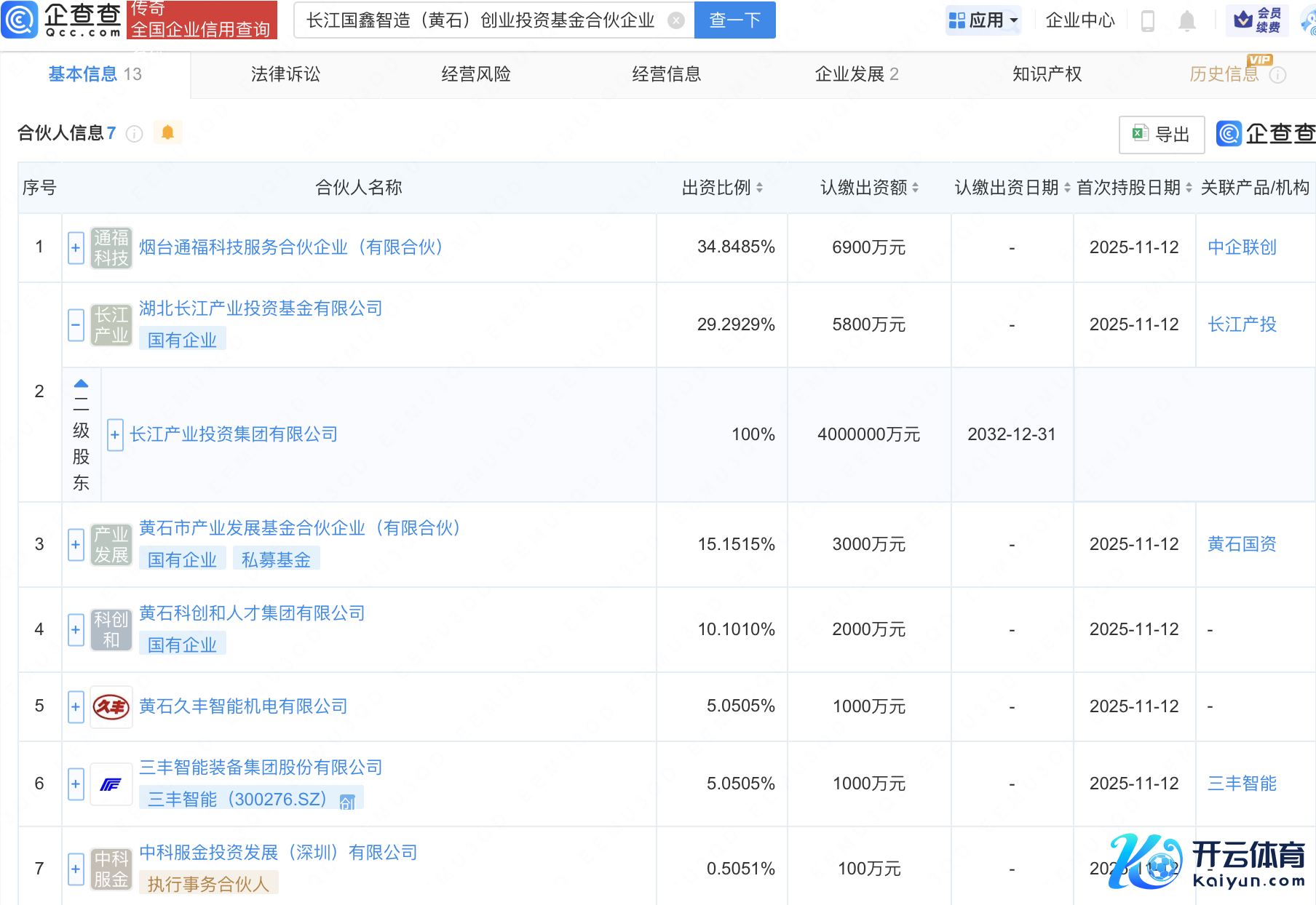Collapse the 湖北长江产业投资基金 row
The width and height of the screenshot is (1316, 905).
point(76,325)
